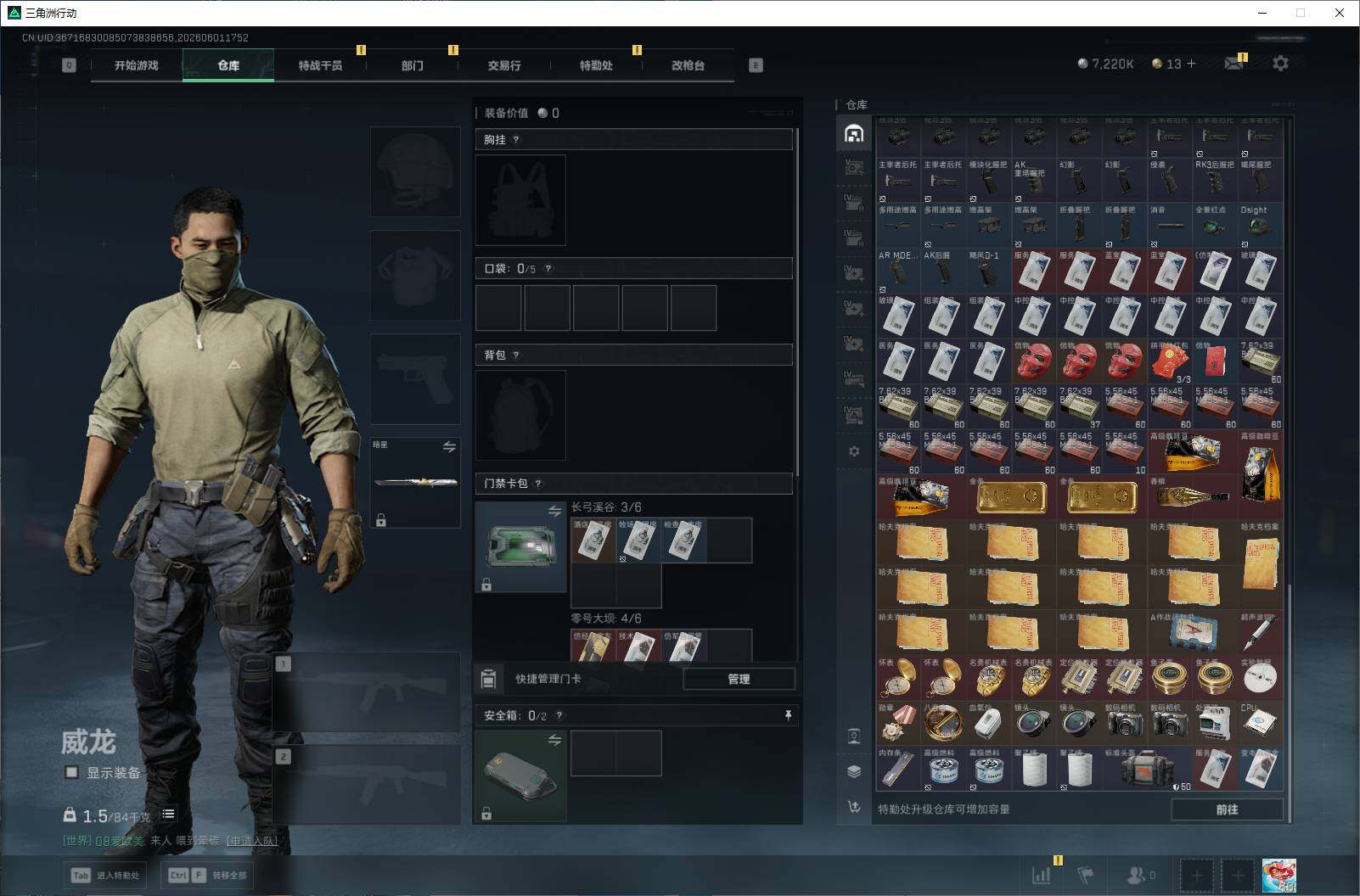The width and height of the screenshot is (1360, 896).
Task: Click the 处理器 processor item
Action: [1215, 723]
